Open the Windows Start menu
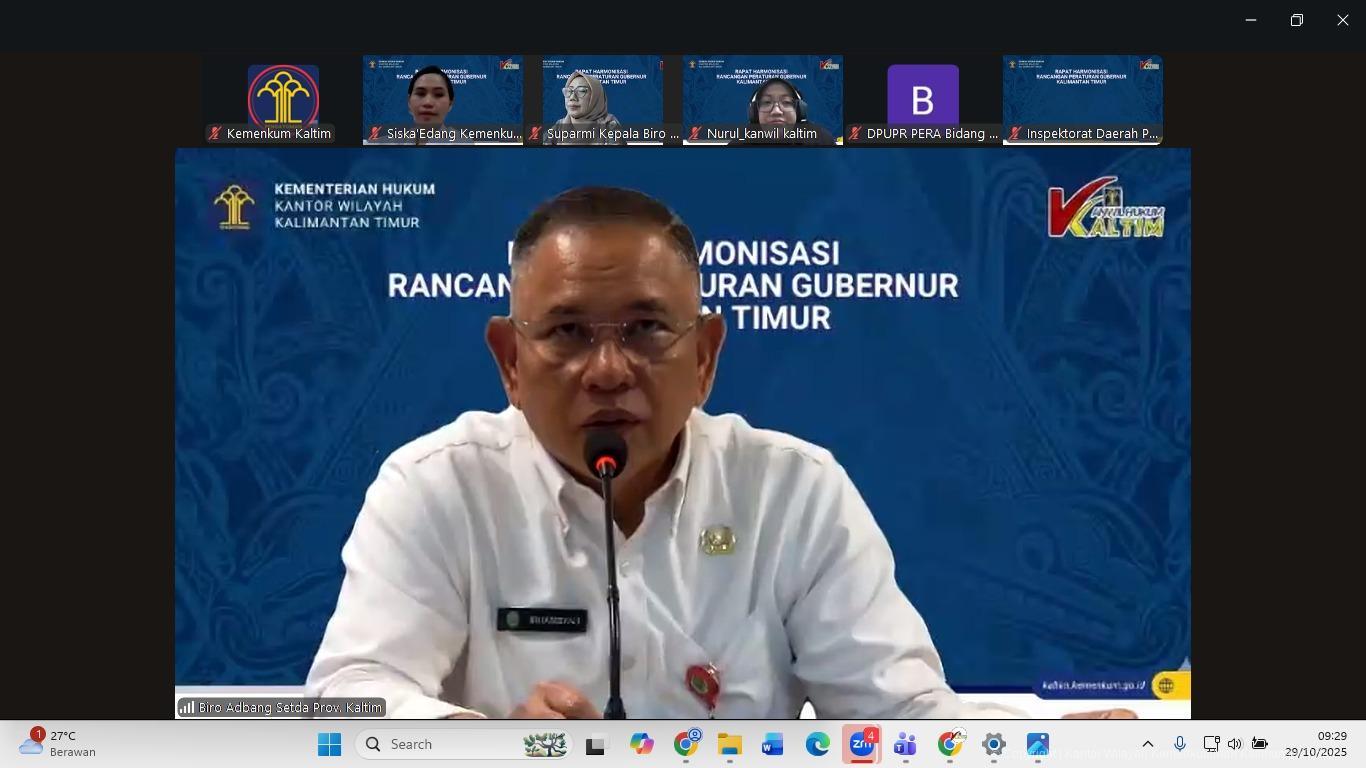 [329, 744]
